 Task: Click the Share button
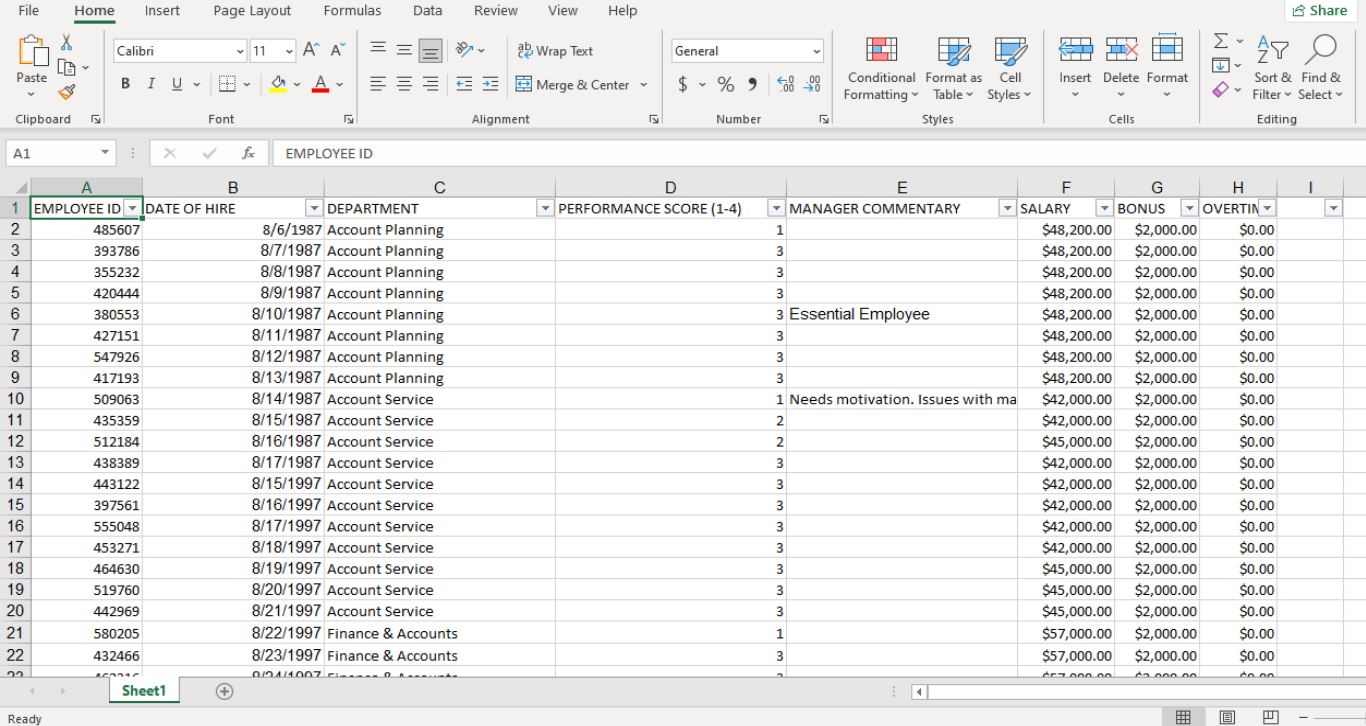point(1320,10)
